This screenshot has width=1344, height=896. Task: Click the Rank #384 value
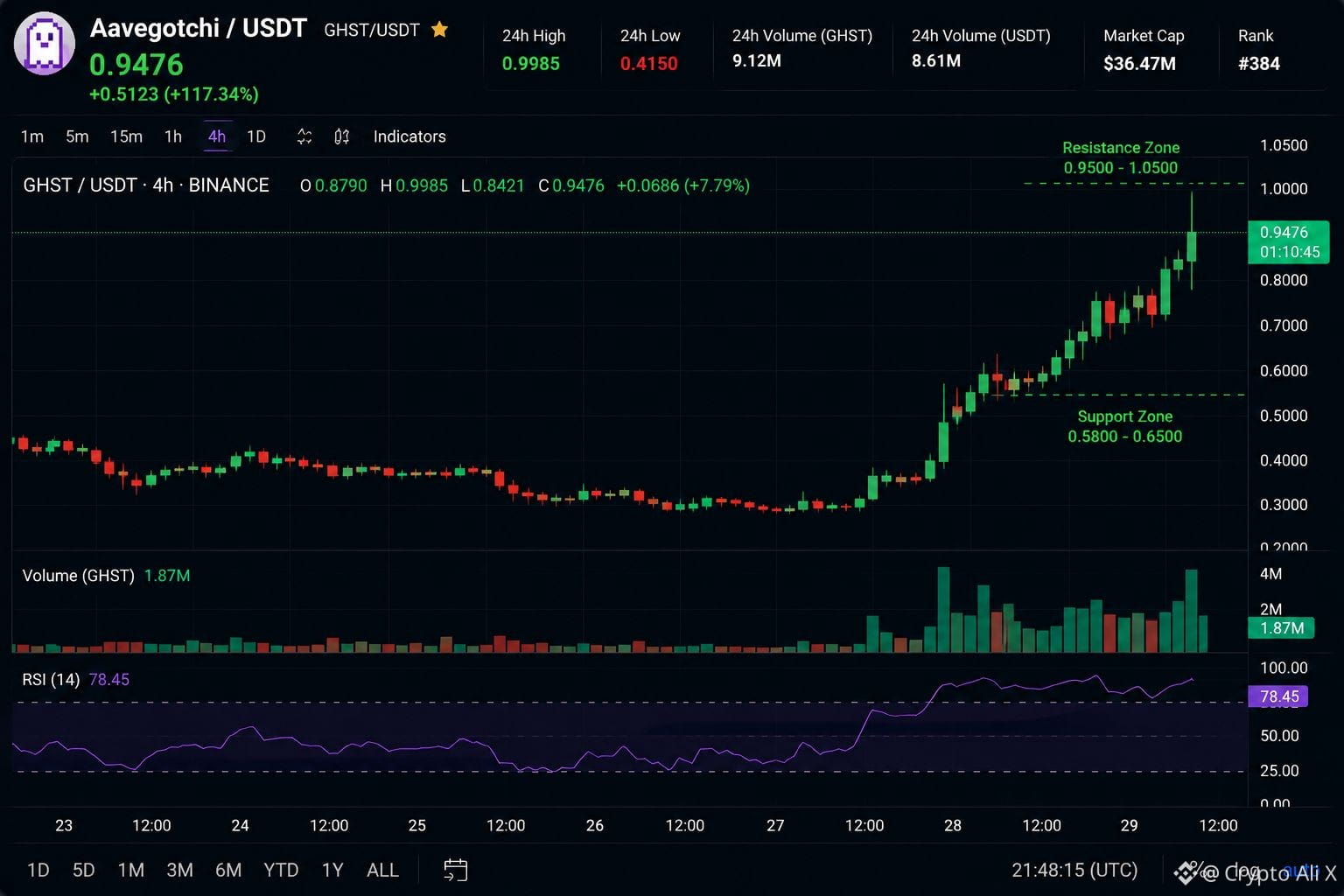pyautogui.click(x=1259, y=63)
